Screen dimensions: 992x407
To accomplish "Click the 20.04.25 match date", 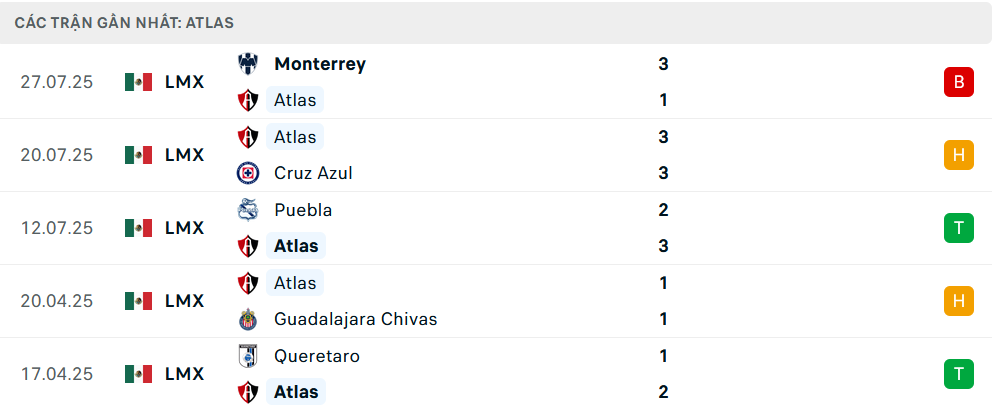I will [56, 301].
